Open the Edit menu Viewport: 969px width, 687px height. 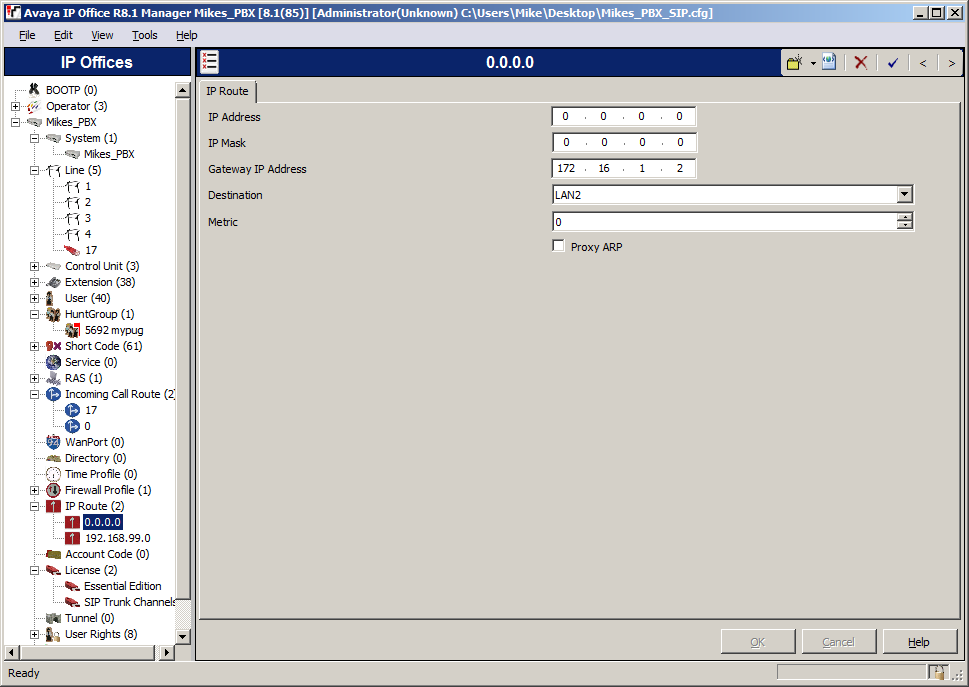point(63,35)
